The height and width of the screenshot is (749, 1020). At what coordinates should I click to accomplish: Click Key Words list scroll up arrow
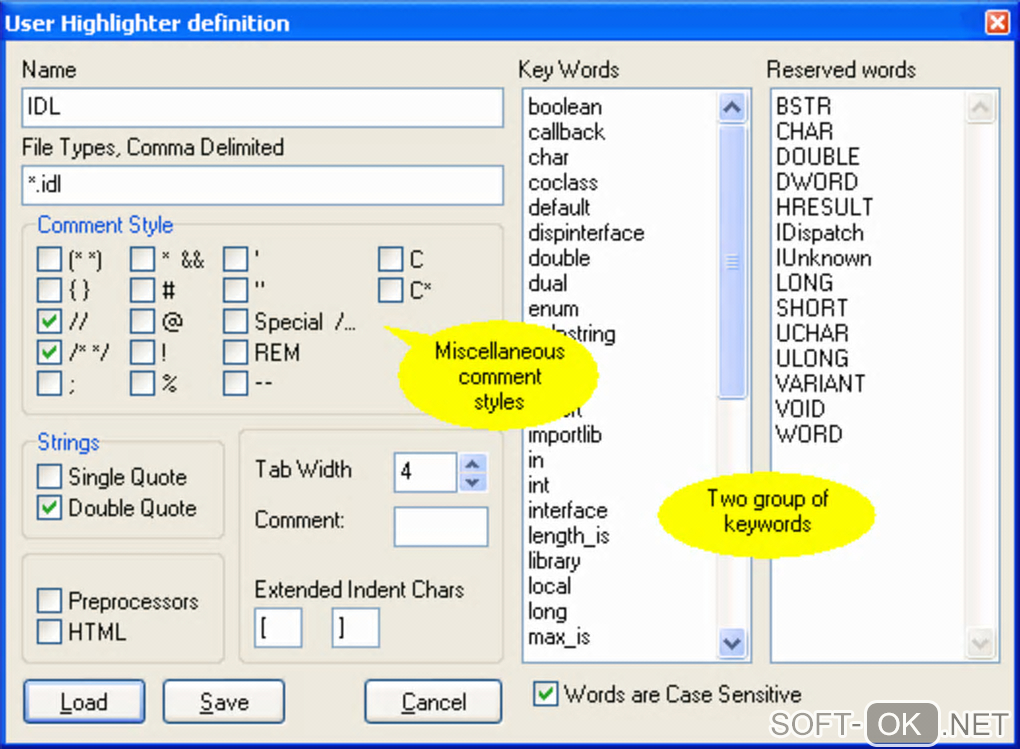(x=732, y=107)
